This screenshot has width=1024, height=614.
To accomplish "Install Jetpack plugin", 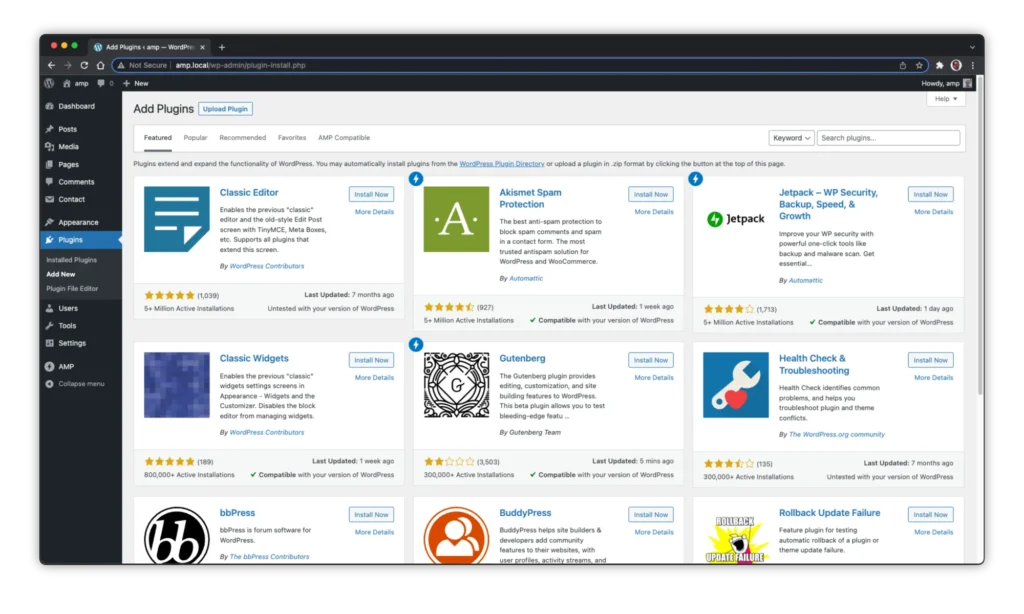I will point(930,195).
